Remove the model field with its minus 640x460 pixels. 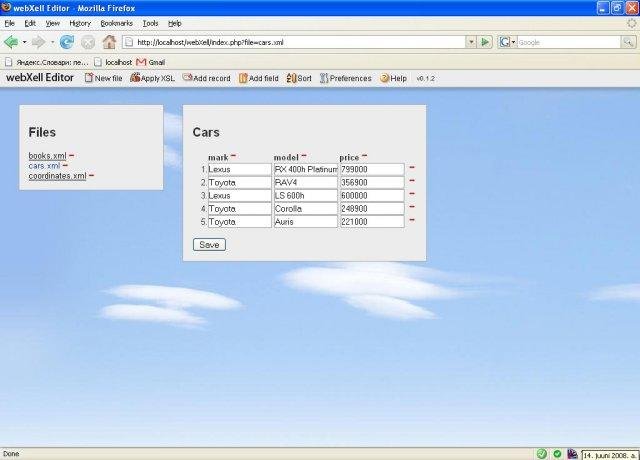point(304,155)
